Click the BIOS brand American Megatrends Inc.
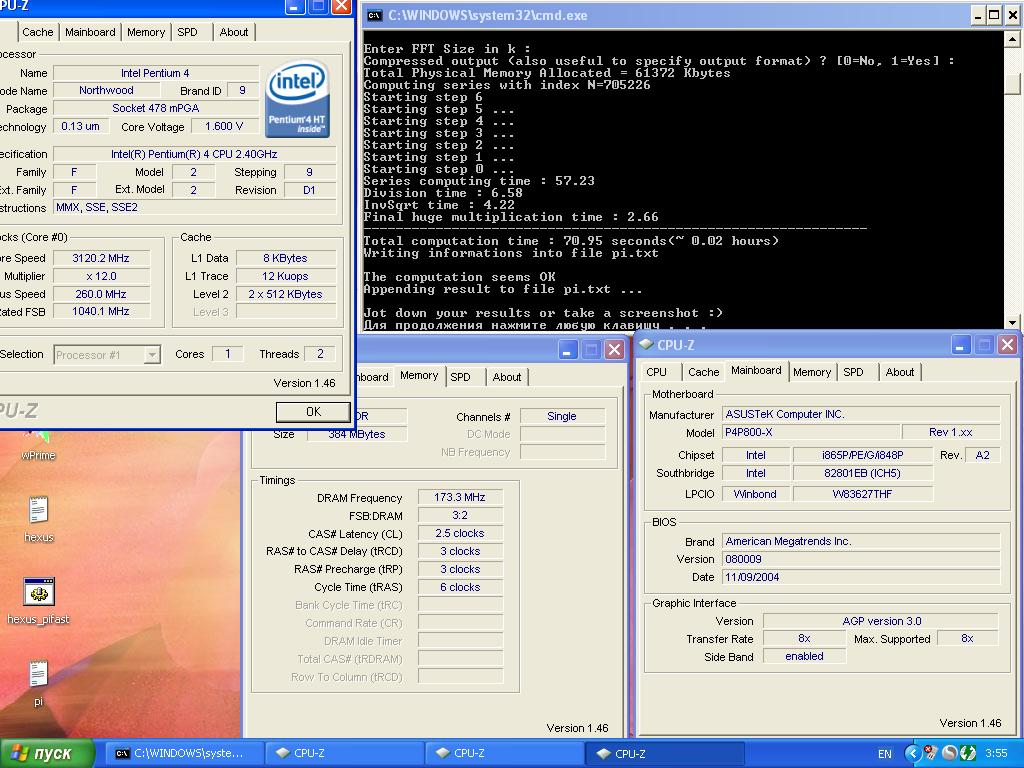Image resolution: width=1024 pixels, height=768 pixels. pyautogui.click(x=861, y=541)
